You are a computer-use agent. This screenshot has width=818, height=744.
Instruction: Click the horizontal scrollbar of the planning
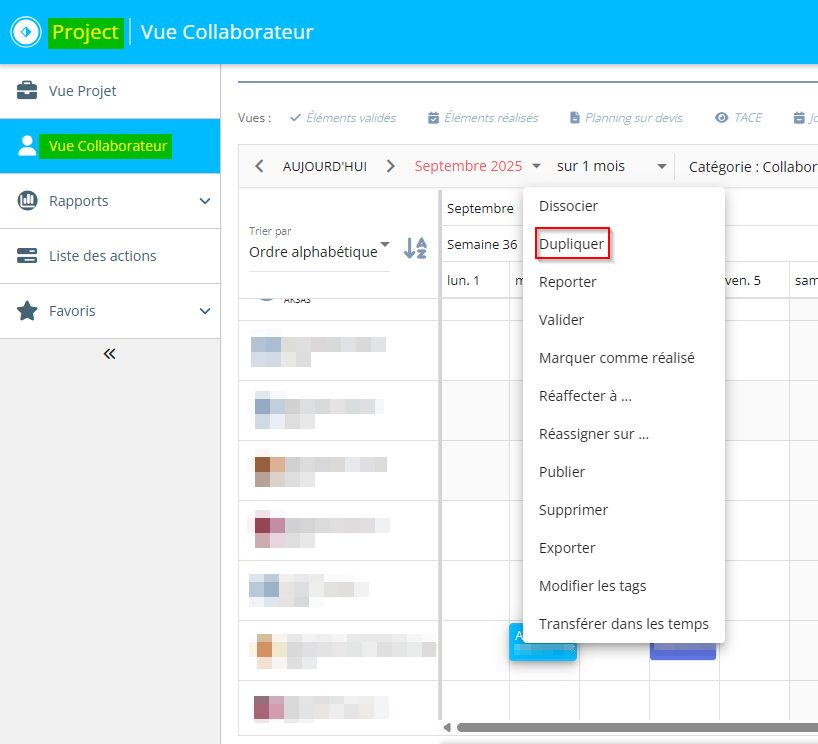click(x=630, y=727)
